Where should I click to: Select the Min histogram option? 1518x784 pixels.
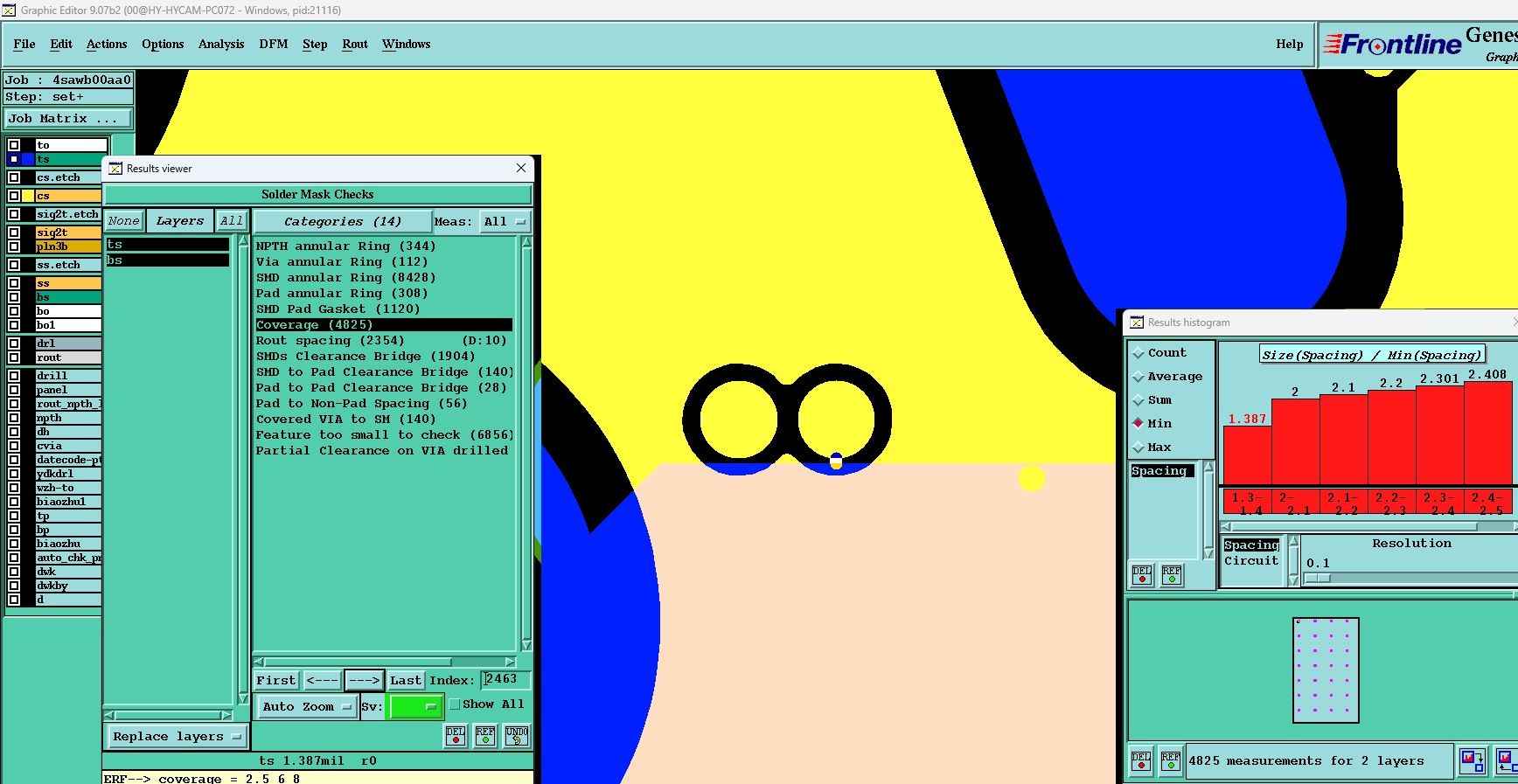(x=1138, y=423)
